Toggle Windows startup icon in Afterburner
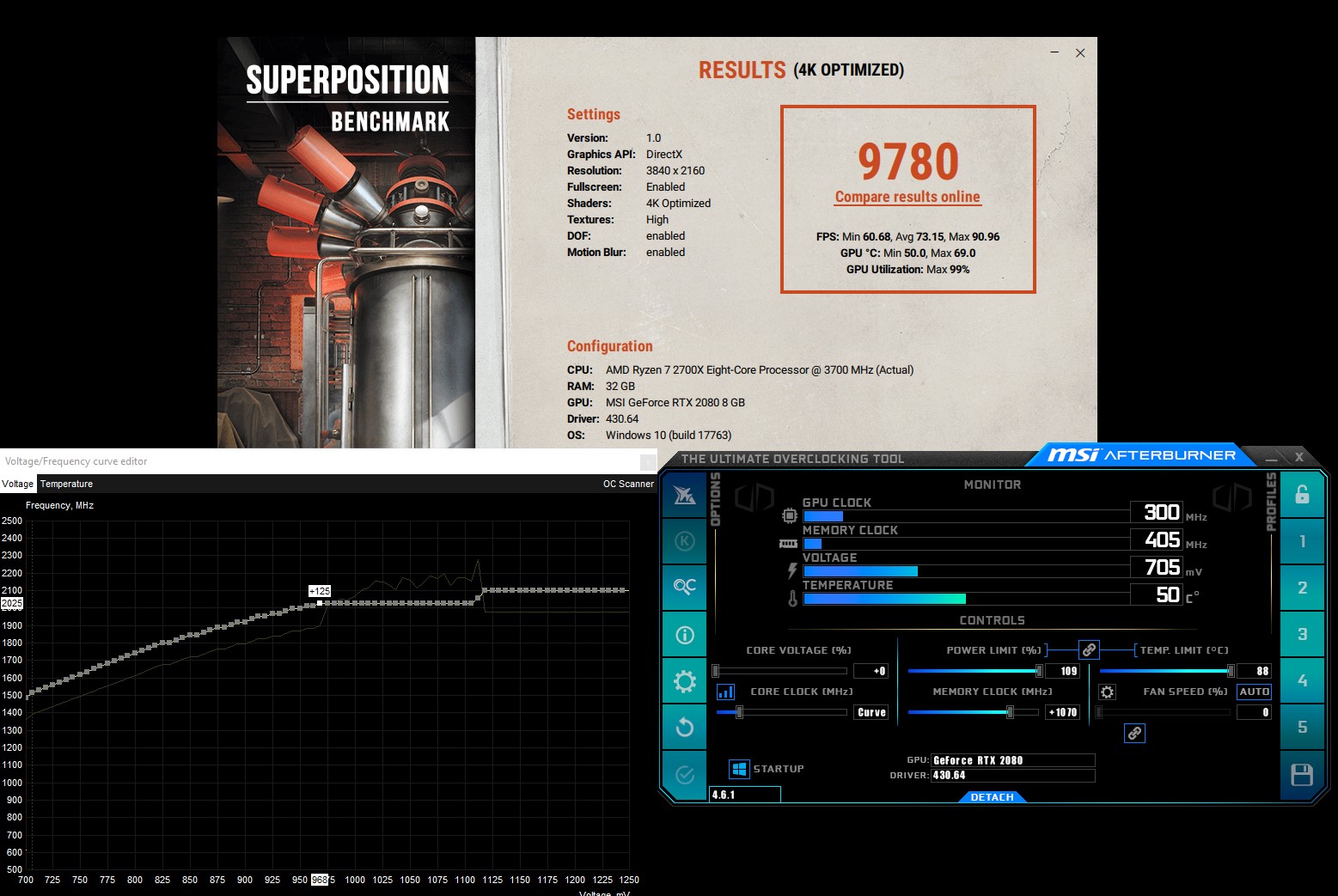 point(739,769)
